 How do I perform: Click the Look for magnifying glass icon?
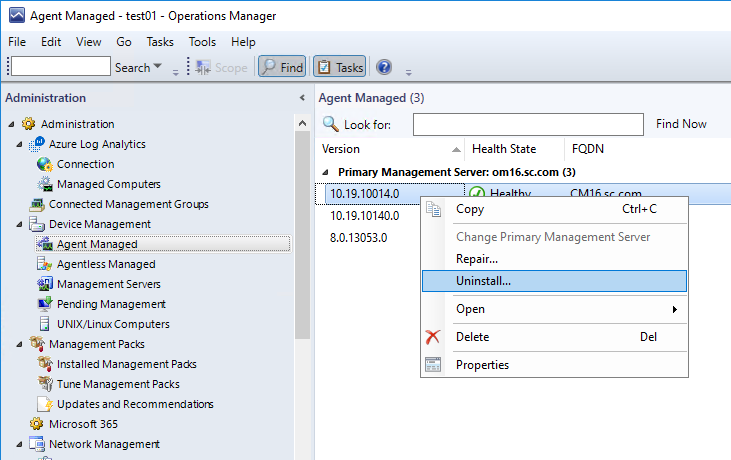point(331,124)
